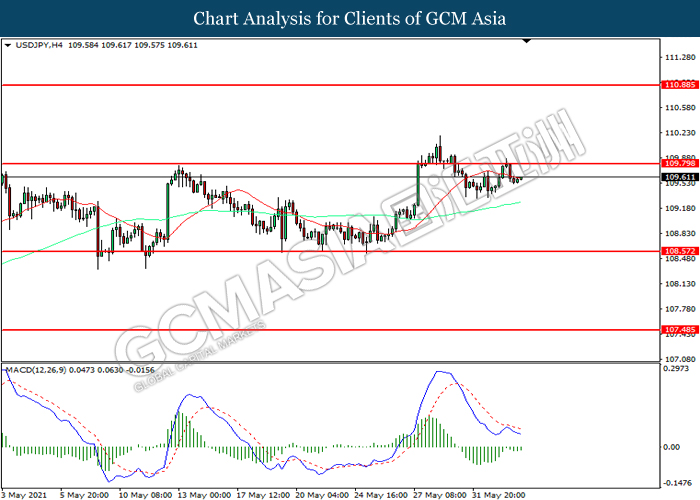Click the 111.230 price axis value
This screenshot has height=500, width=700.
pyautogui.click(x=678, y=57)
